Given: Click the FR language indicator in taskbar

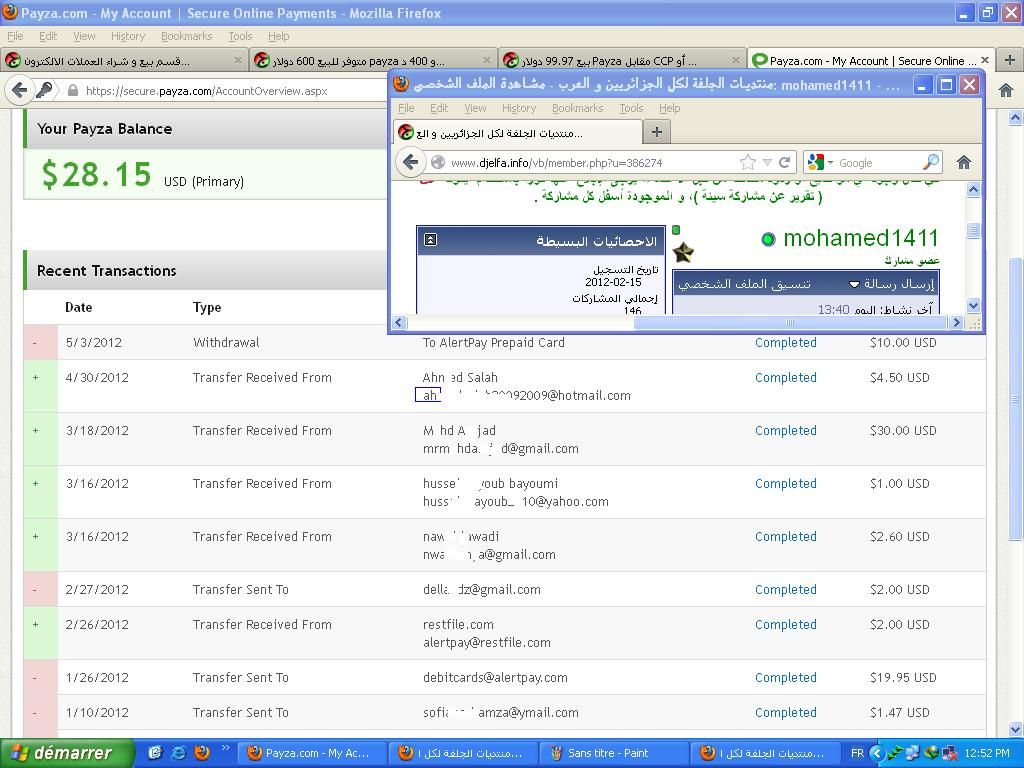Looking at the screenshot, I should 857,753.
